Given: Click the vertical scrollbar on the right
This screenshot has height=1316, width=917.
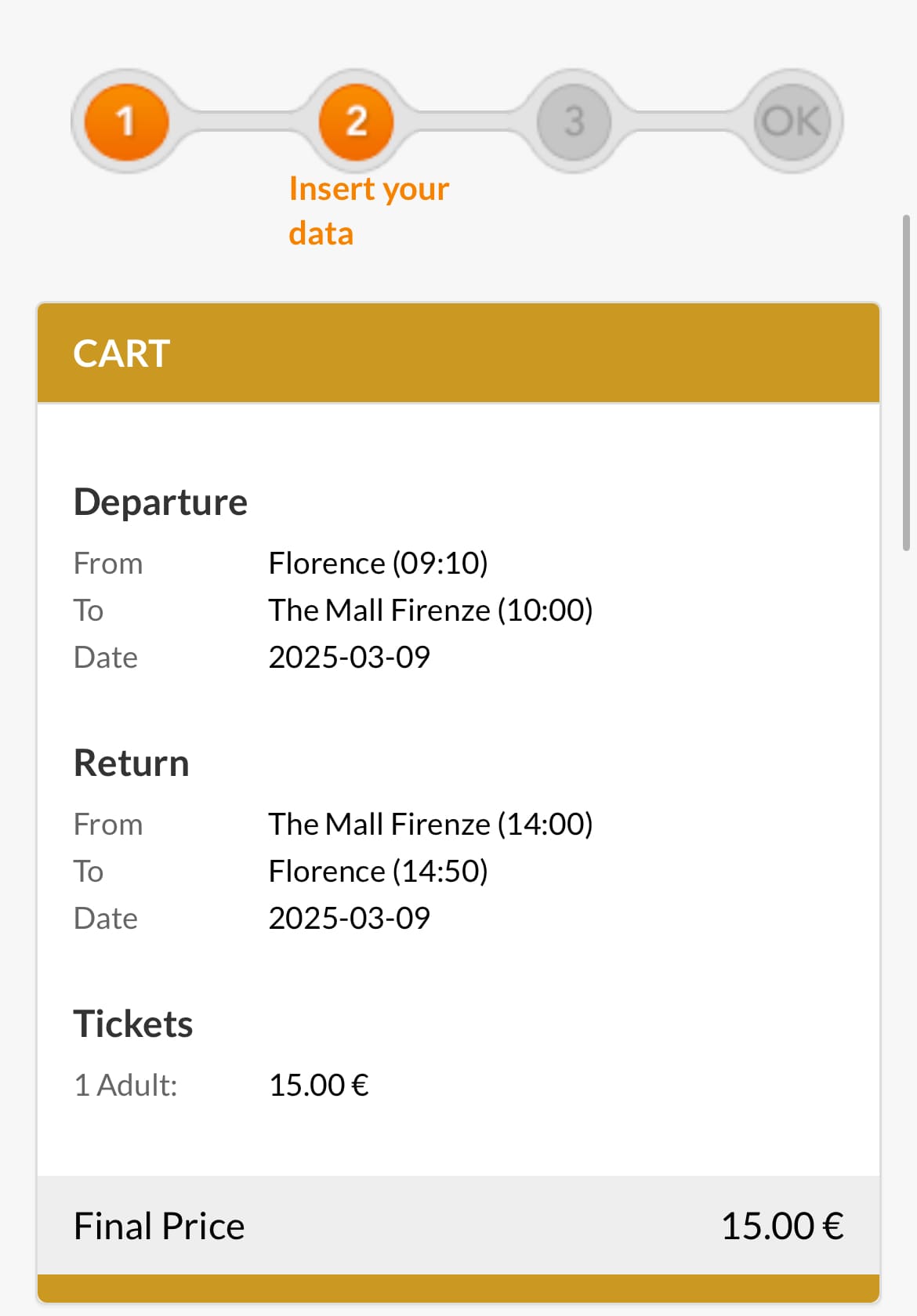Looking at the screenshot, I should 906,382.
